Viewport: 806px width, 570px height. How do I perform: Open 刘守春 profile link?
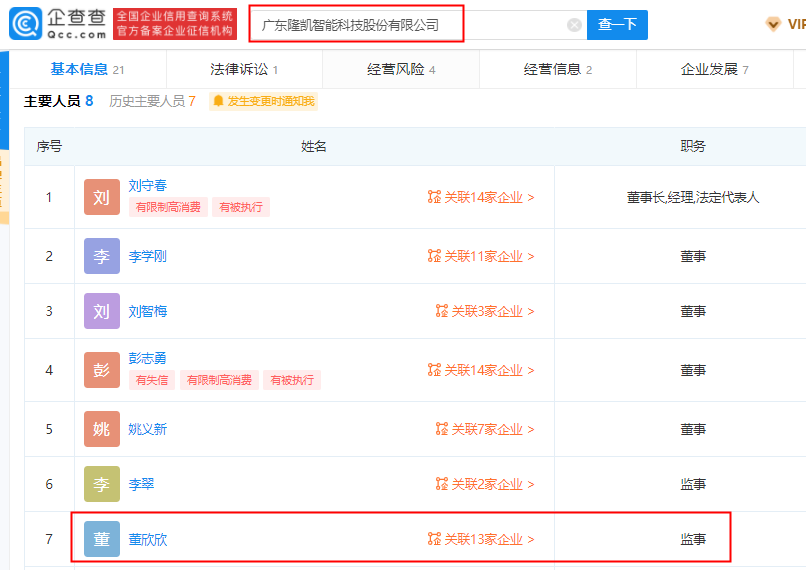click(148, 186)
